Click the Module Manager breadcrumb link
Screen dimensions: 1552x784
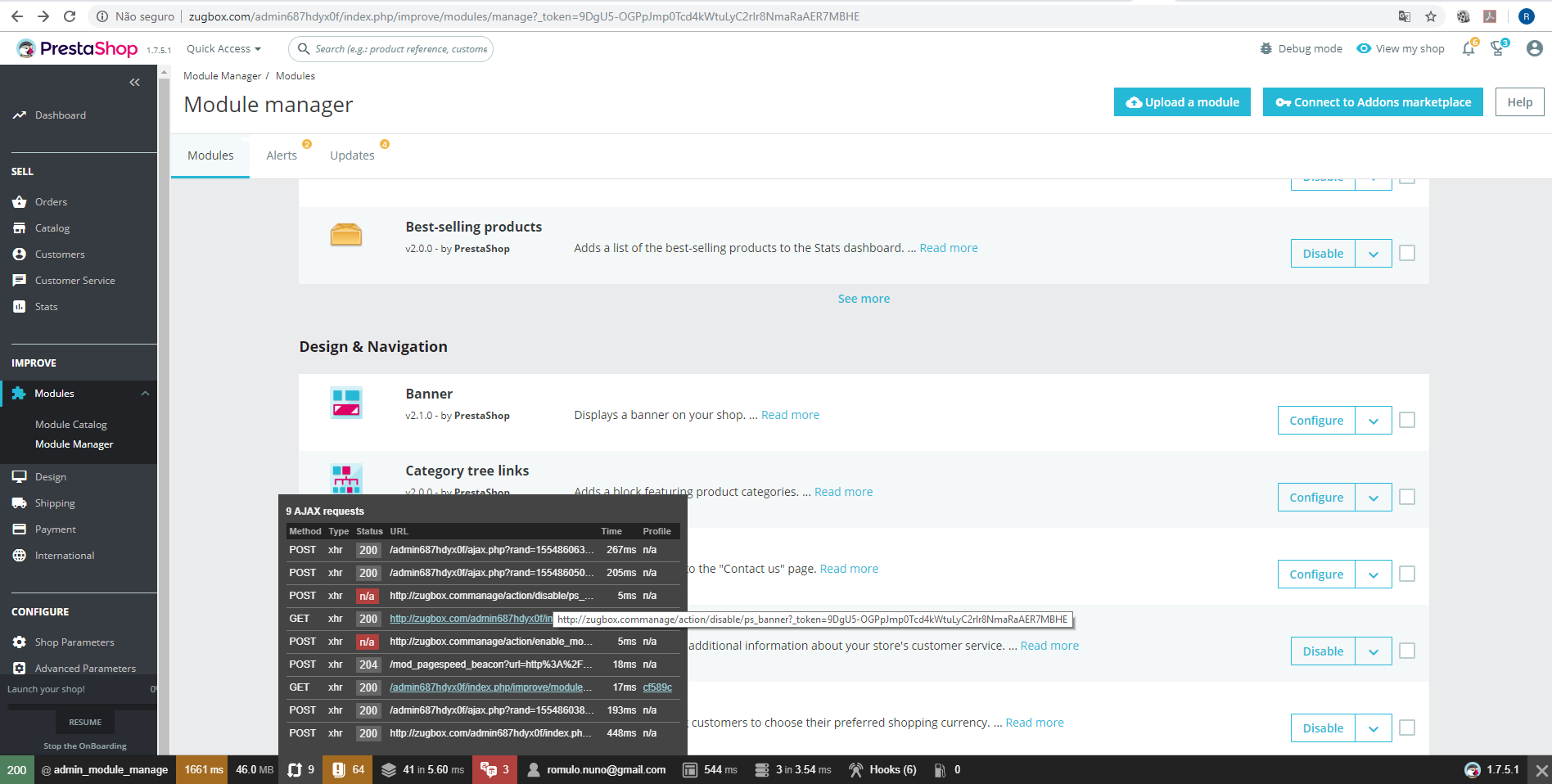(222, 76)
